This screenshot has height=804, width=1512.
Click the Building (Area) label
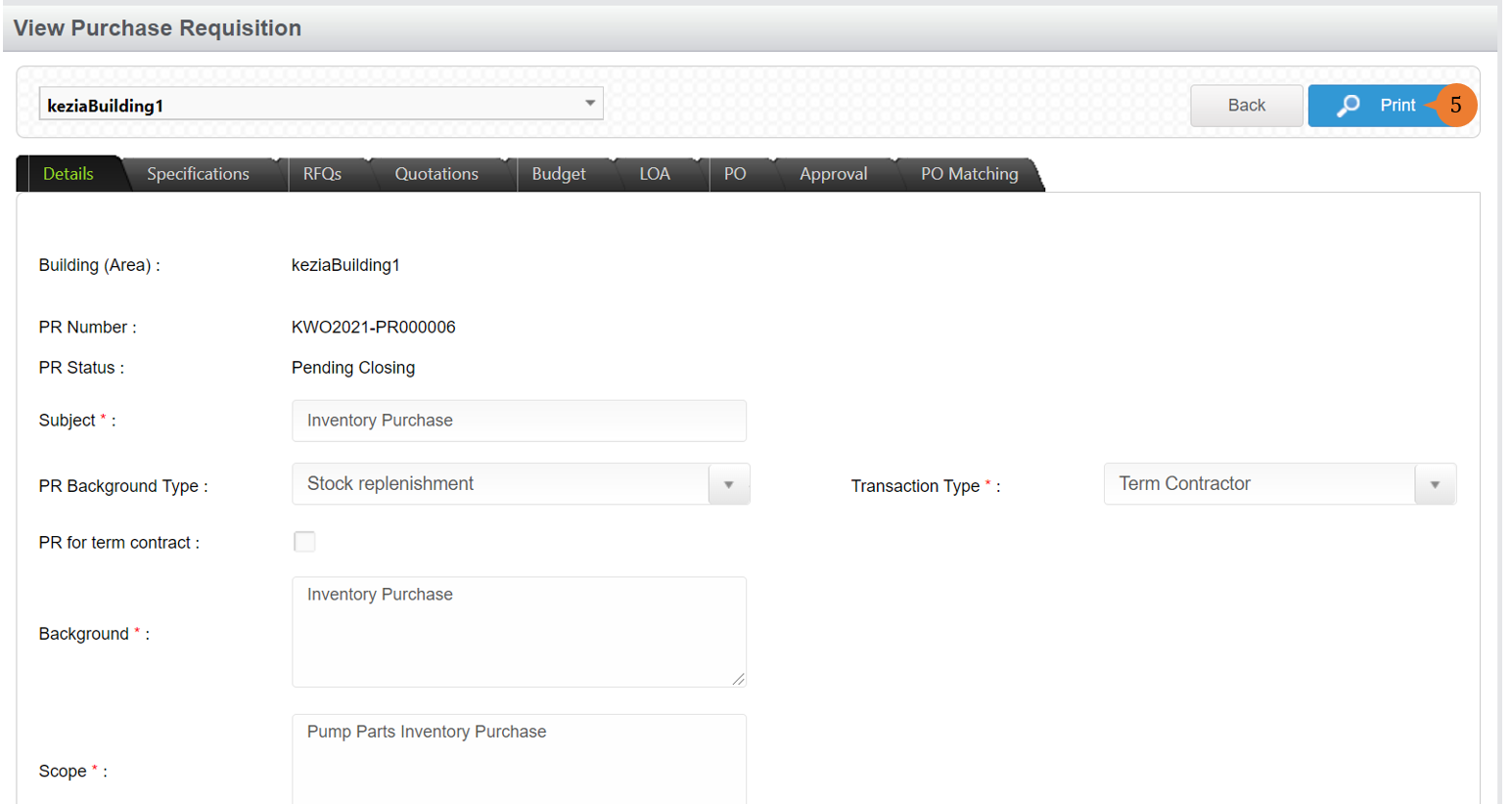[99, 265]
